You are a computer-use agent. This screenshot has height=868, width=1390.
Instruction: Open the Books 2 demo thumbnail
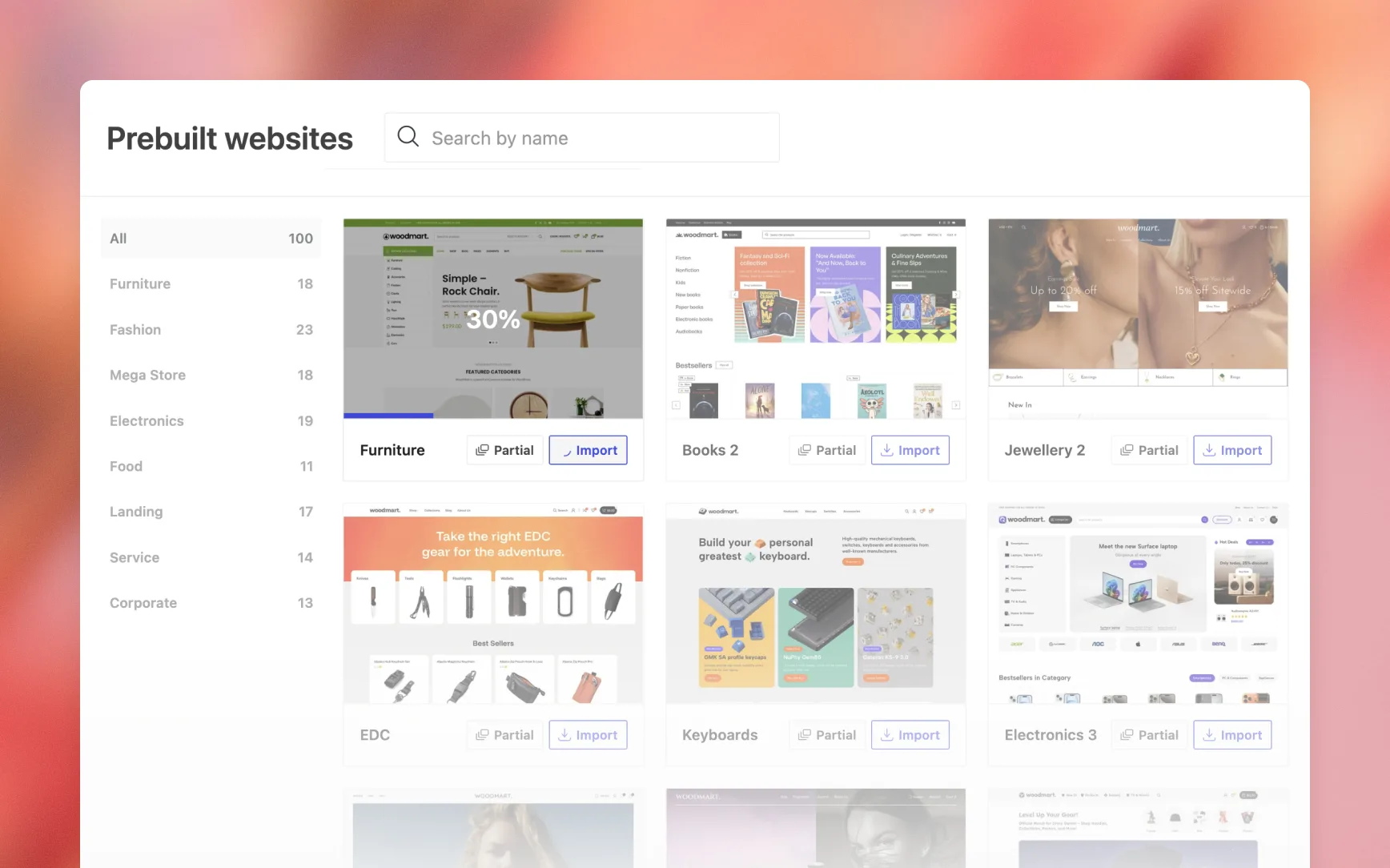[x=816, y=319]
